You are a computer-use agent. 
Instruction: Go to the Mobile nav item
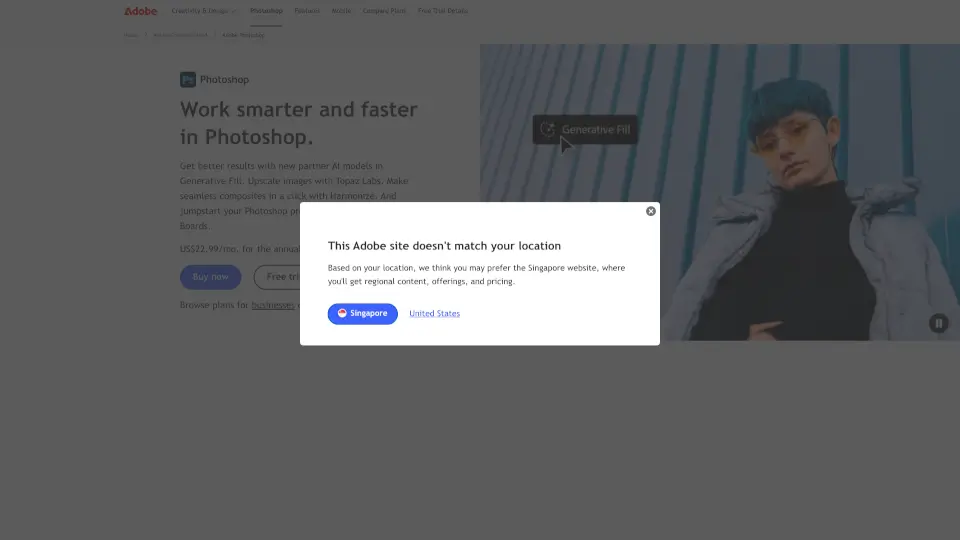coord(341,11)
